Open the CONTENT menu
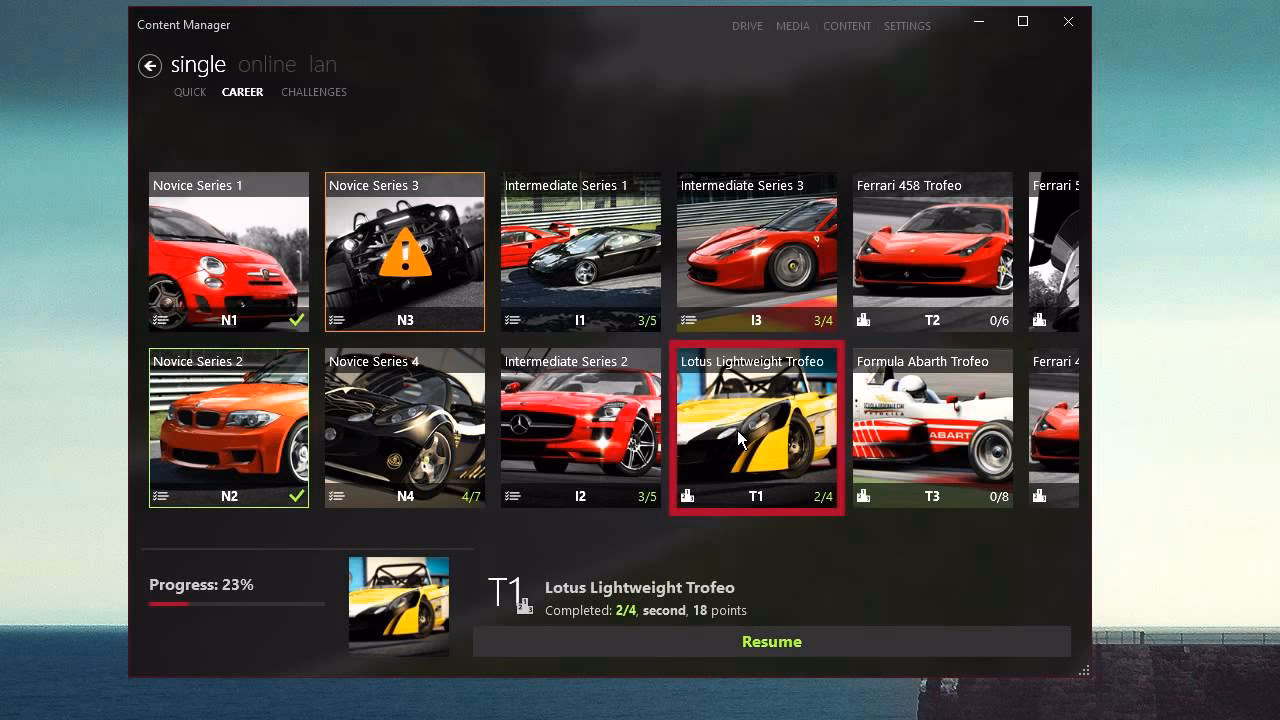This screenshot has height=720, width=1280. (847, 26)
